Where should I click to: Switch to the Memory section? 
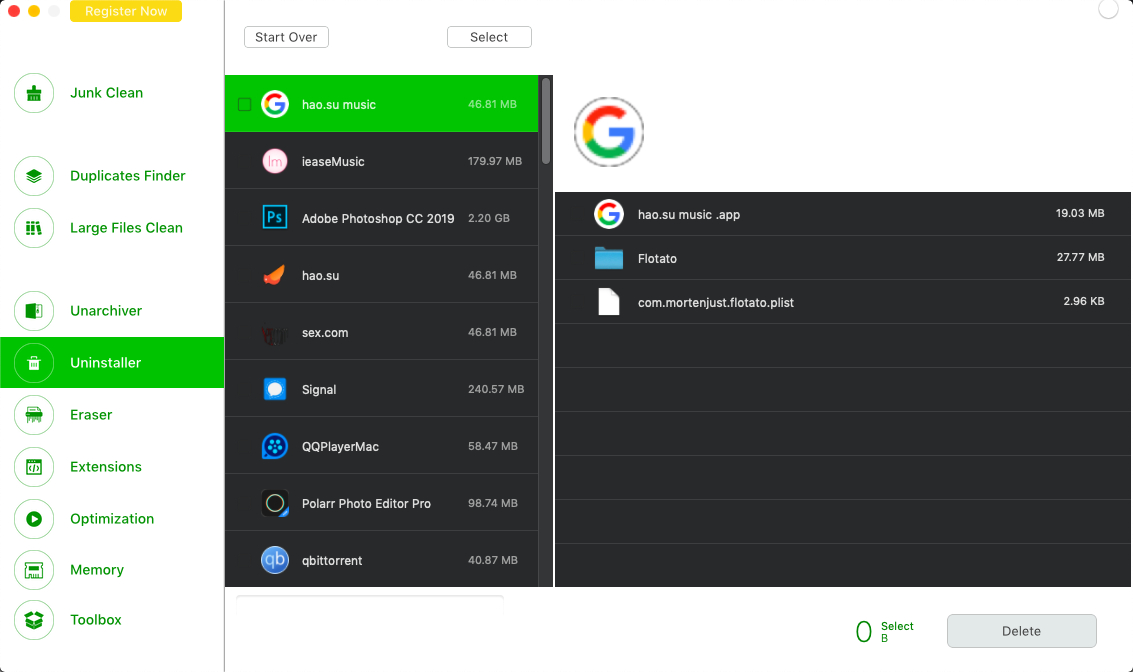pyautogui.click(x=97, y=570)
